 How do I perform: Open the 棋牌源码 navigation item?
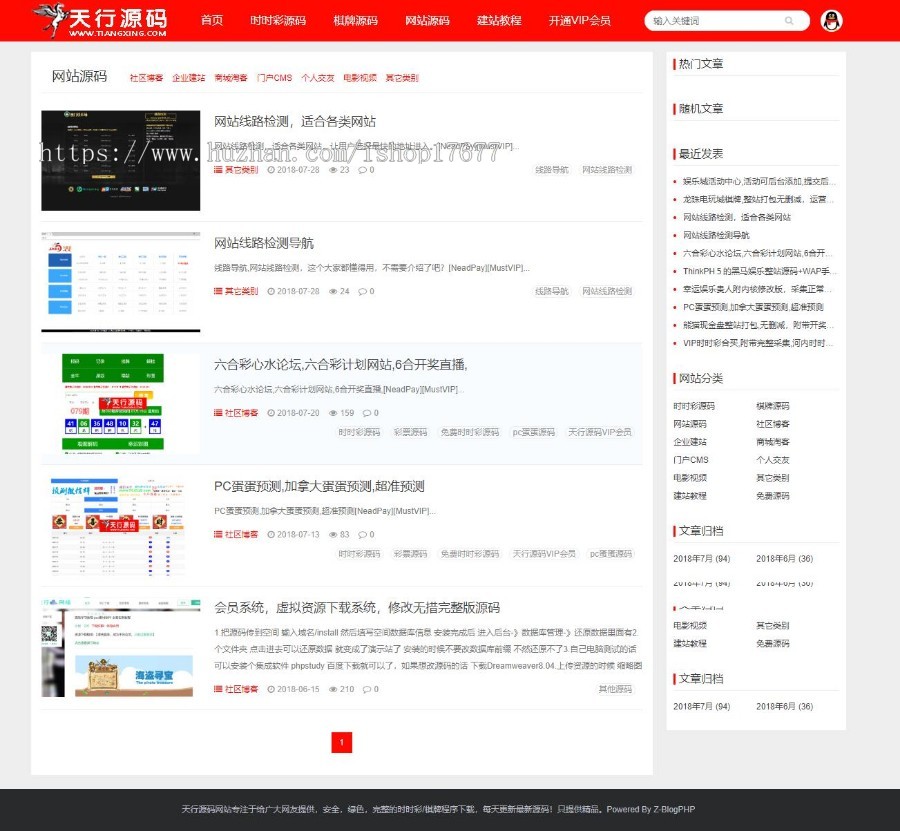355,21
